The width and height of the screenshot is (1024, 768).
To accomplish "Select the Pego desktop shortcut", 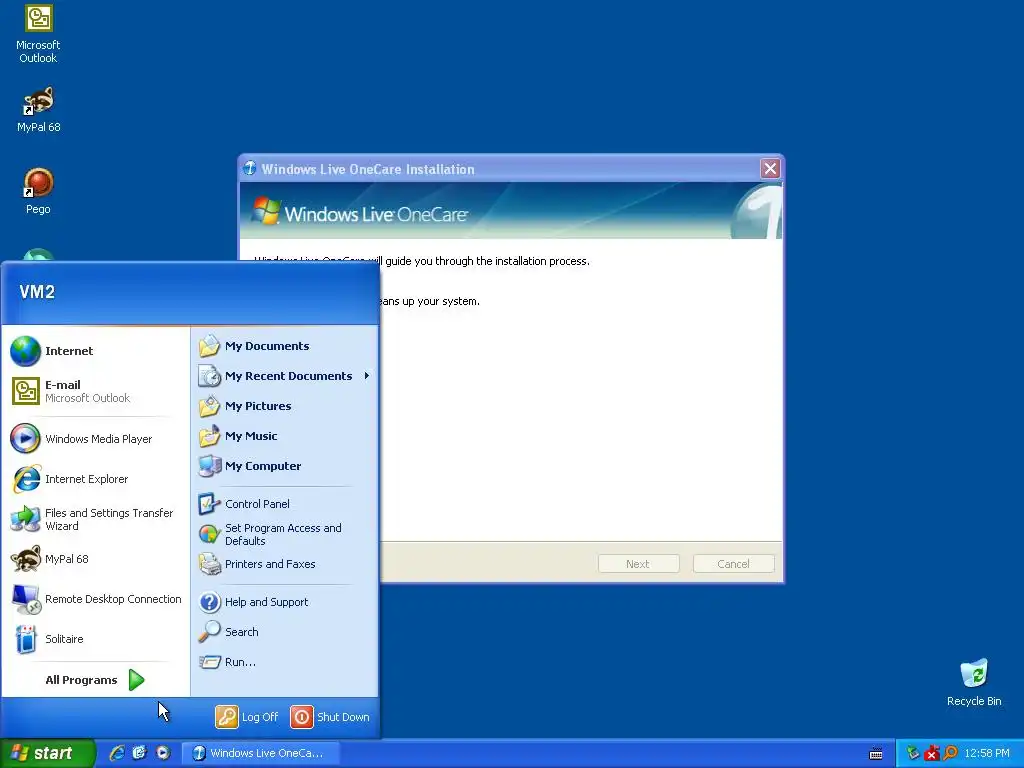I will click(38, 191).
